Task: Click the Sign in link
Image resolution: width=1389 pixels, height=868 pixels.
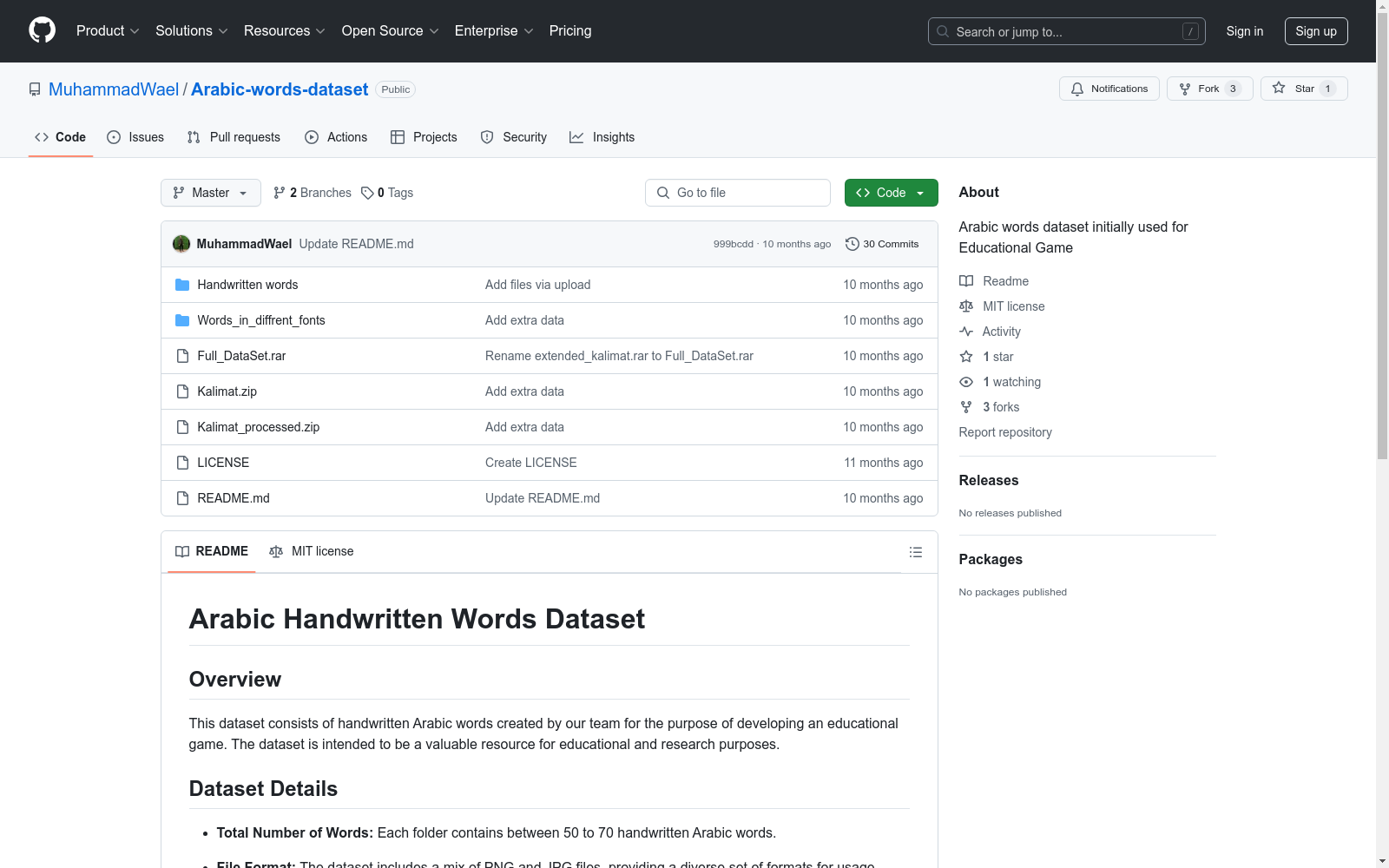Action: click(1245, 31)
